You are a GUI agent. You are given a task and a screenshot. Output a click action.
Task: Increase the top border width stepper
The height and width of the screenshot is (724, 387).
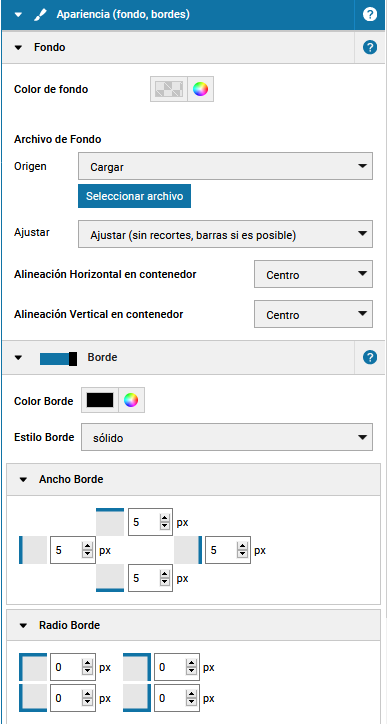[164, 519]
